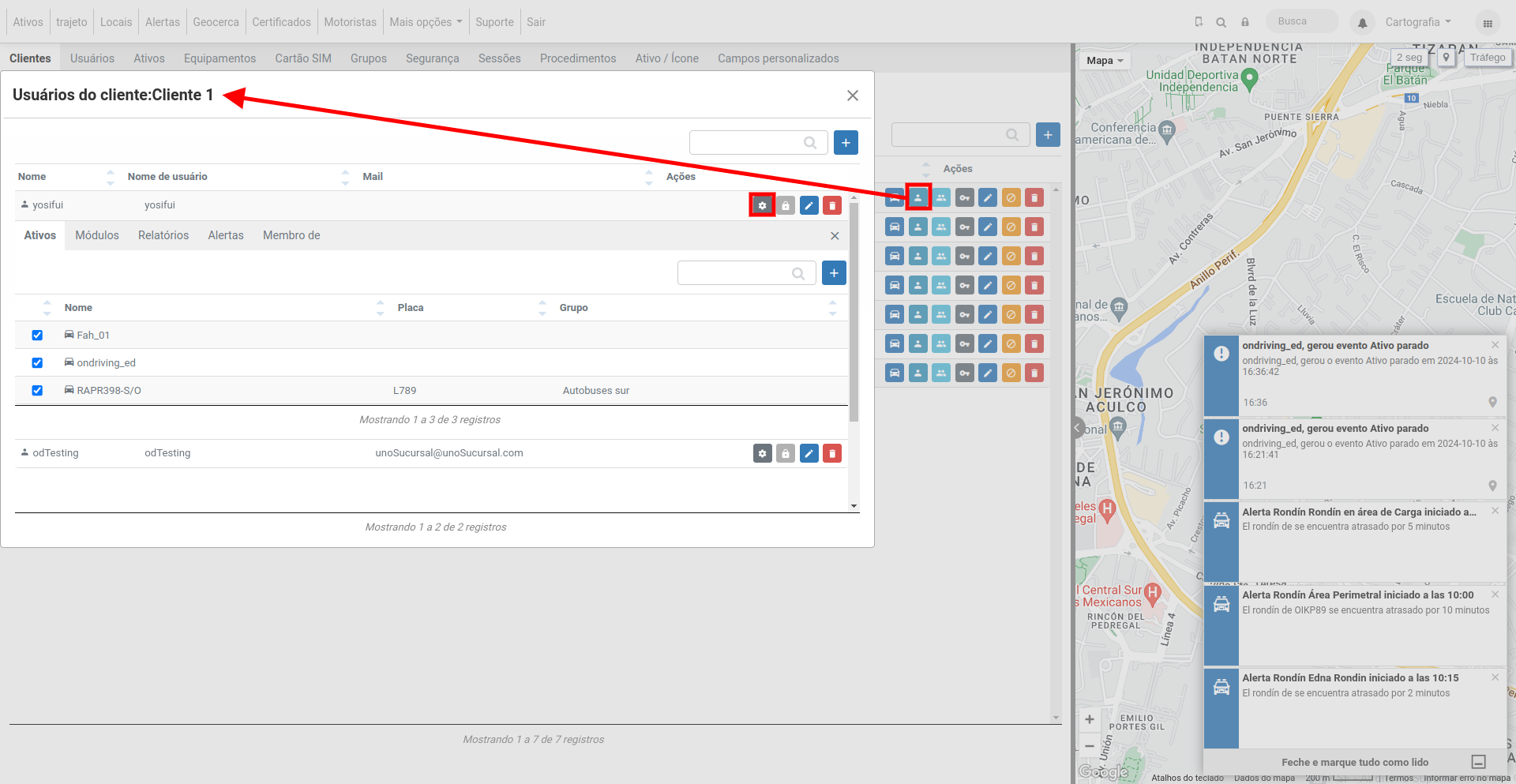Screen dimensions: 1516x784
Task: Switch to the Relatórios tab
Action: coord(163,235)
